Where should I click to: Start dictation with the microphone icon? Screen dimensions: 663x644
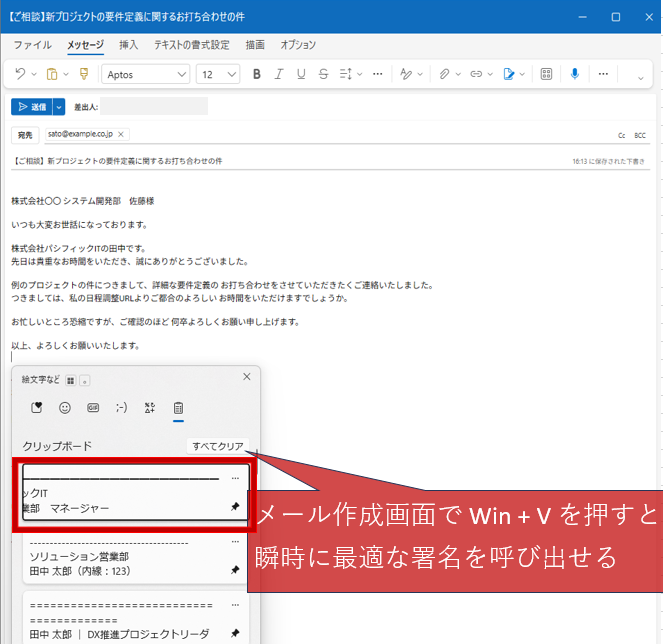tap(575, 74)
